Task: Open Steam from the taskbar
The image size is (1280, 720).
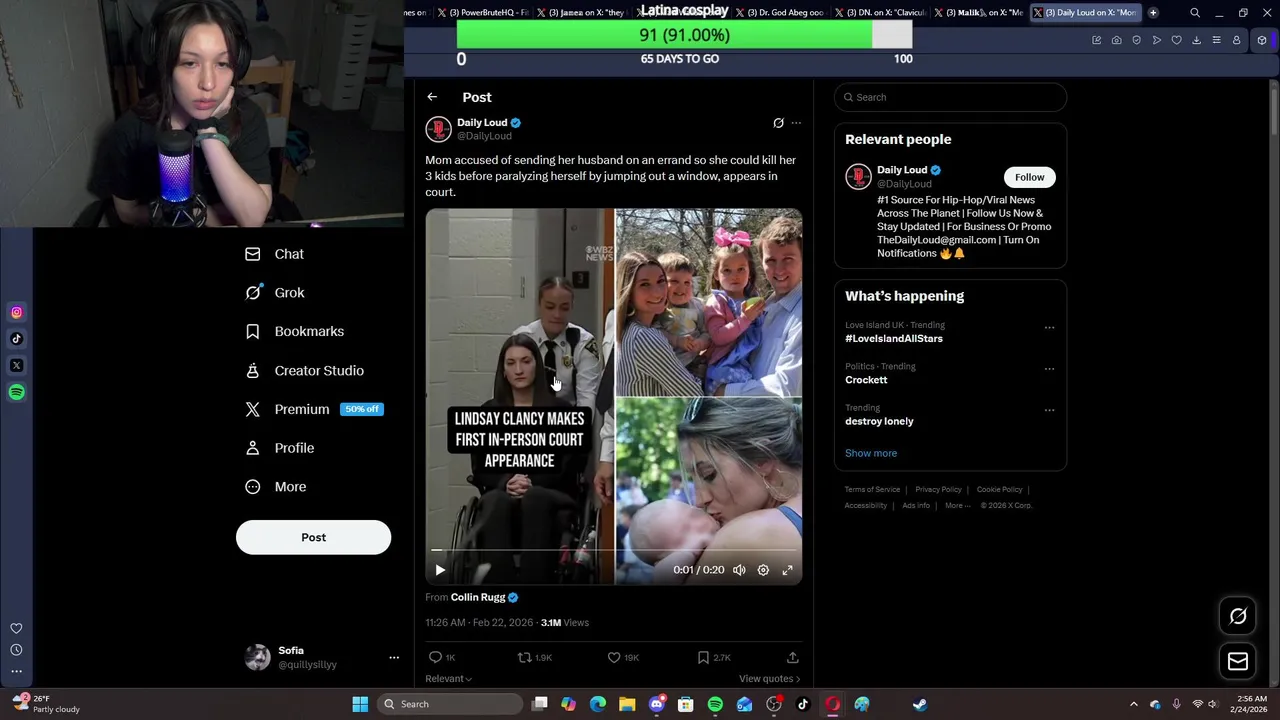Action: (920, 704)
